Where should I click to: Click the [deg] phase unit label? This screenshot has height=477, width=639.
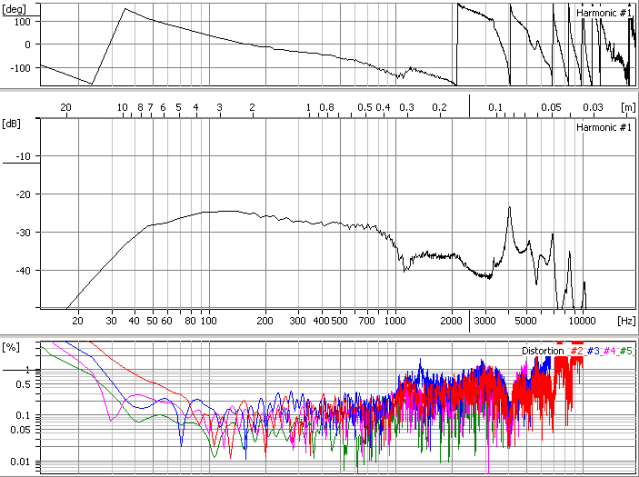[x=17, y=8]
